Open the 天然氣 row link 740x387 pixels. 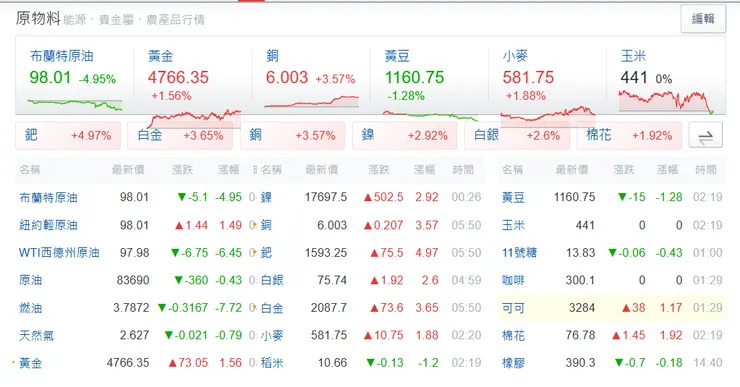pyautogui.click(x=36, y=336)
